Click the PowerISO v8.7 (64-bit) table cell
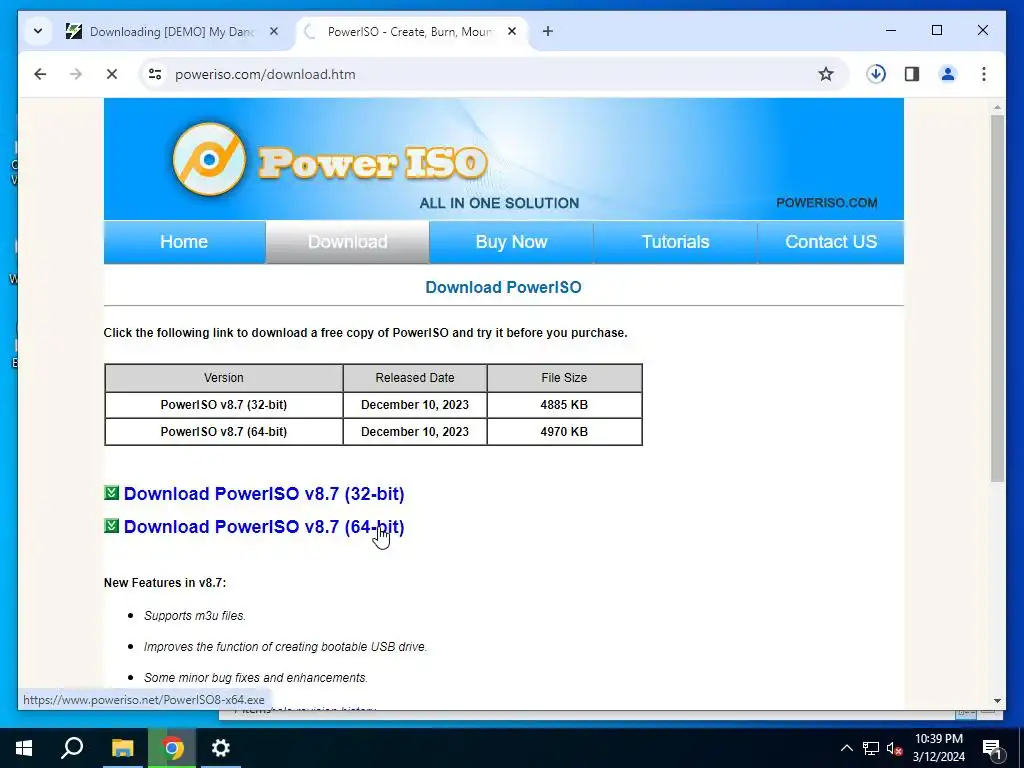The height and width of the screenshot is (768, 1024). 223,432
